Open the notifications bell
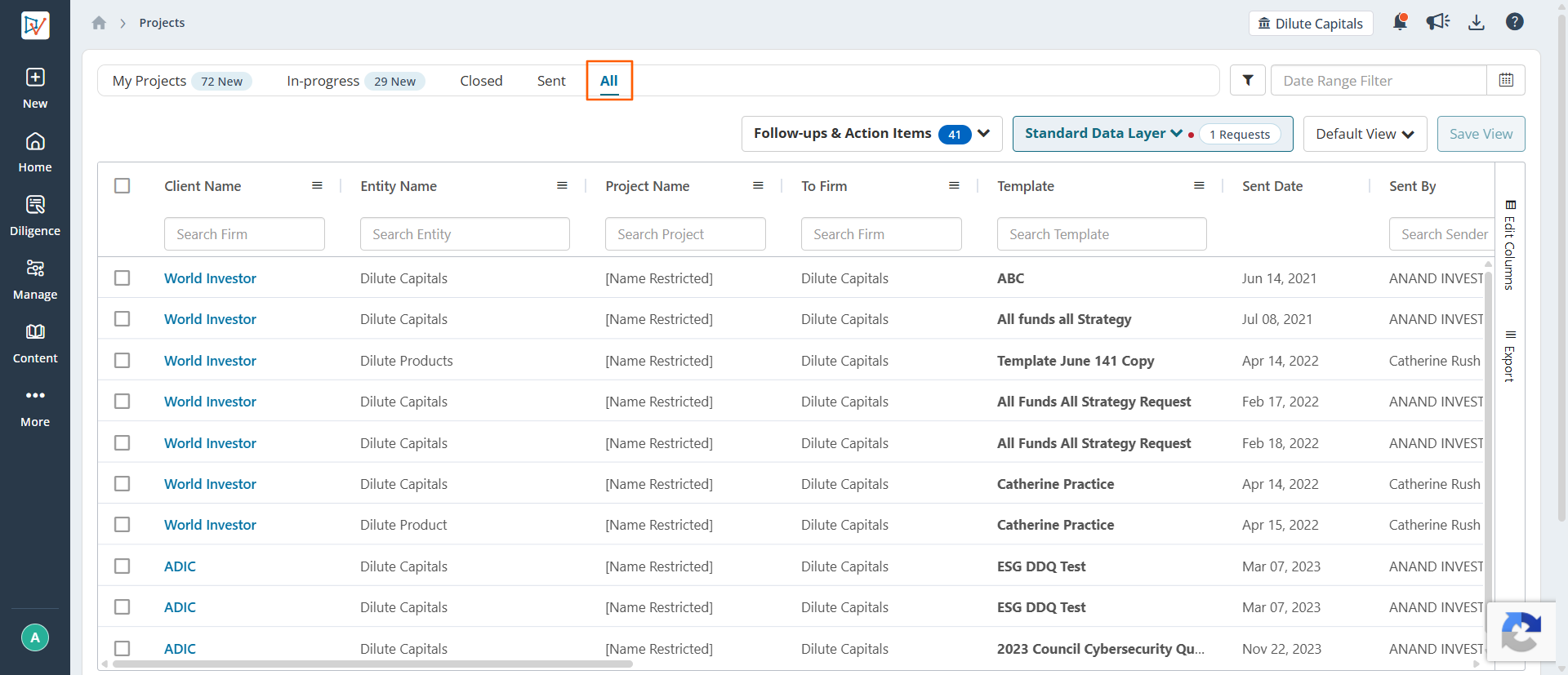The width and height of the screenshot is (1568, 675). (1400, 22)
